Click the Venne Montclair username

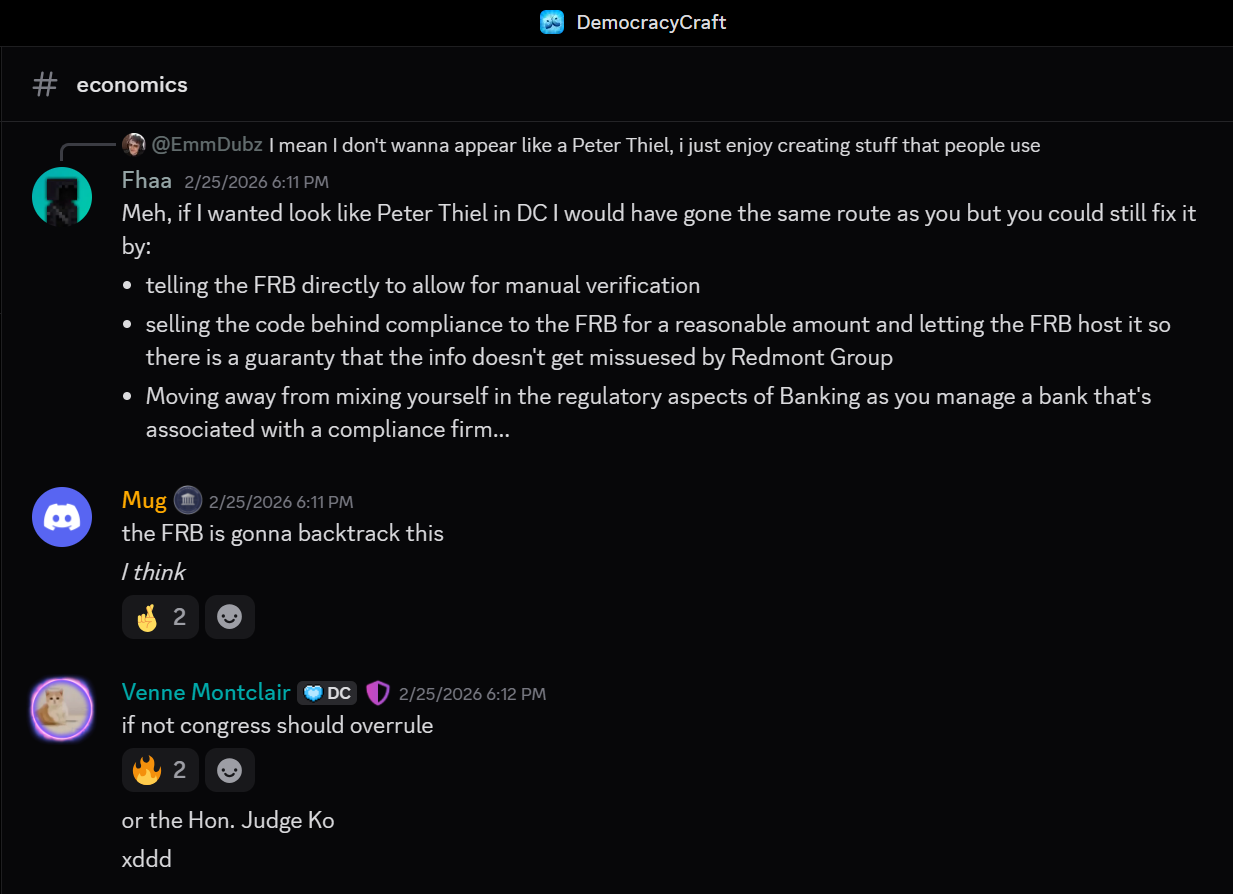[x=206, y=692]
